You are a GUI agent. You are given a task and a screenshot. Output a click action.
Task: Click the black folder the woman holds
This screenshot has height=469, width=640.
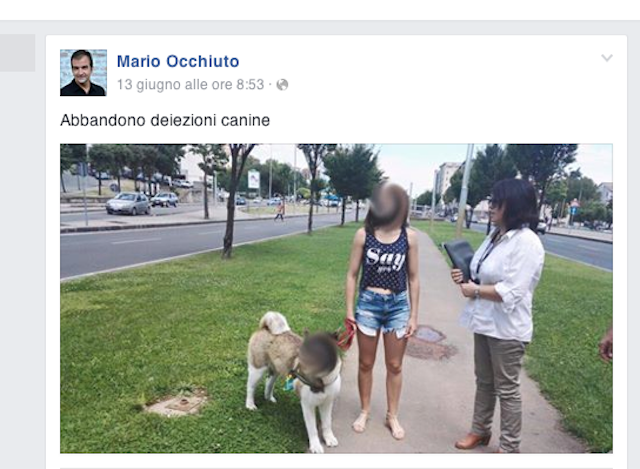459,258
